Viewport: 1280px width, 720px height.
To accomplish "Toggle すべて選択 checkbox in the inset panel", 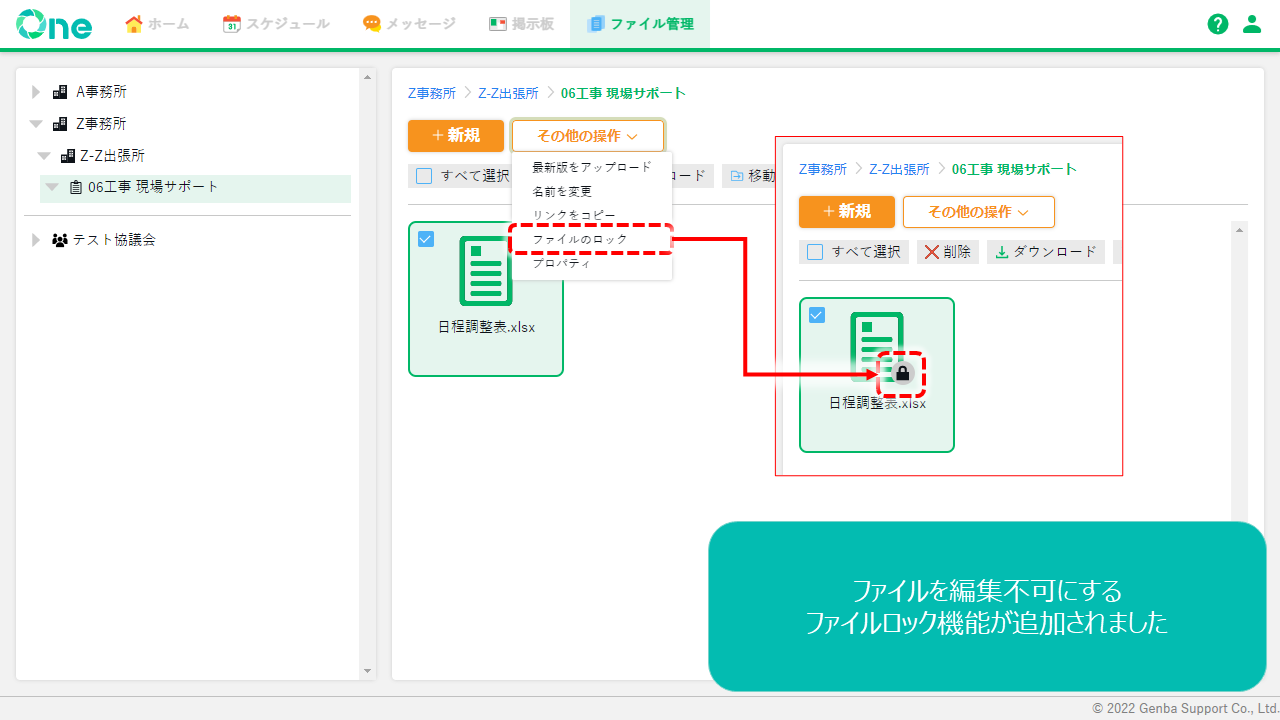I will tap(815, 252).
